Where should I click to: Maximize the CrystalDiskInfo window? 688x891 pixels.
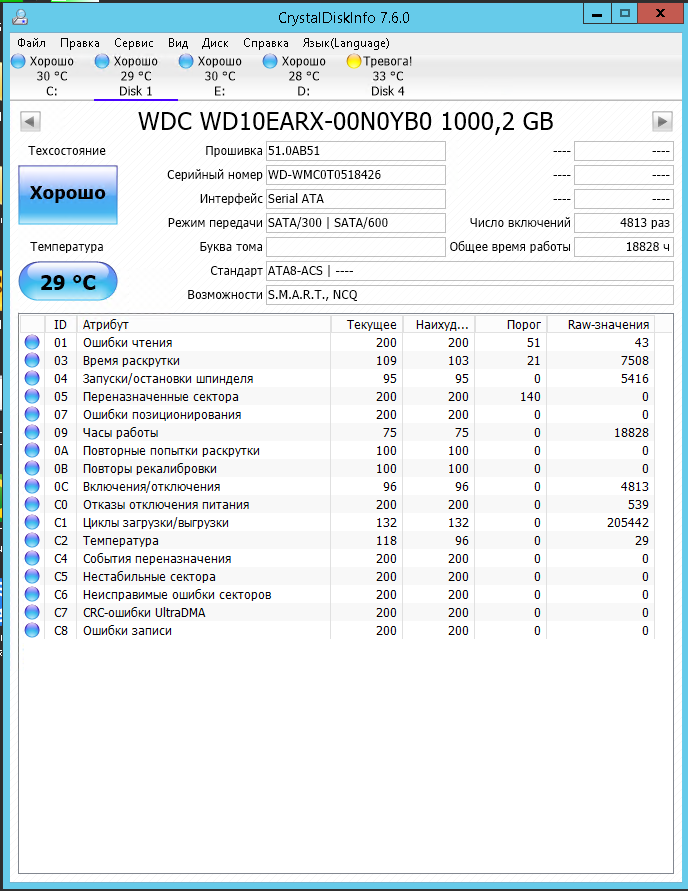tap(624, 14)
